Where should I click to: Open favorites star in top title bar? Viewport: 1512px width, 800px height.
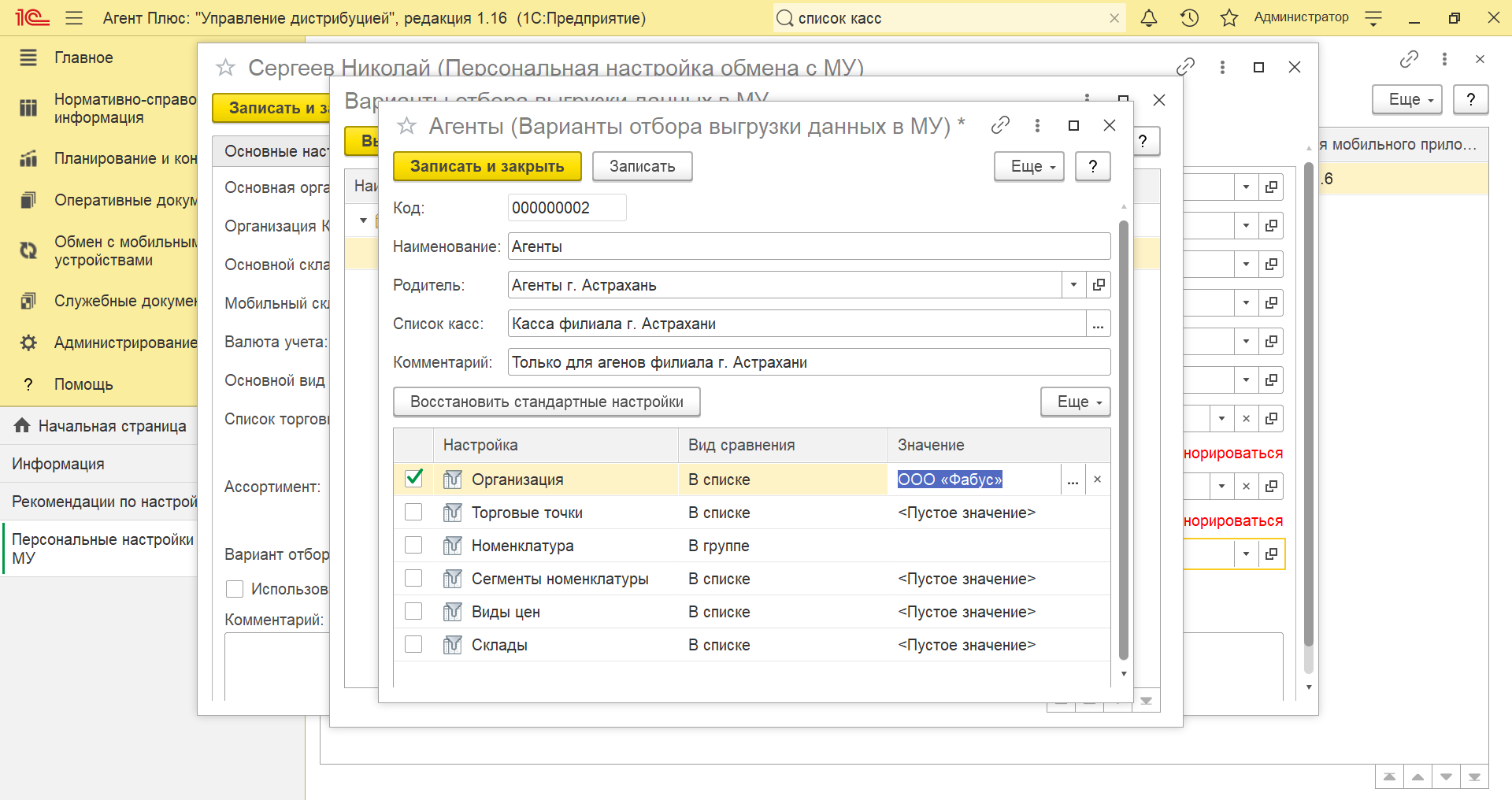[1229, 18]
